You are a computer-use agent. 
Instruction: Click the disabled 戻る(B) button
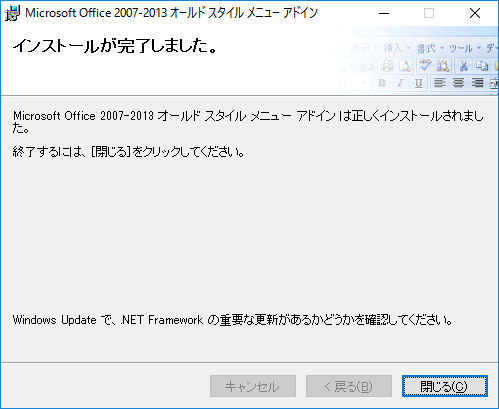click(x=349, y=386)
